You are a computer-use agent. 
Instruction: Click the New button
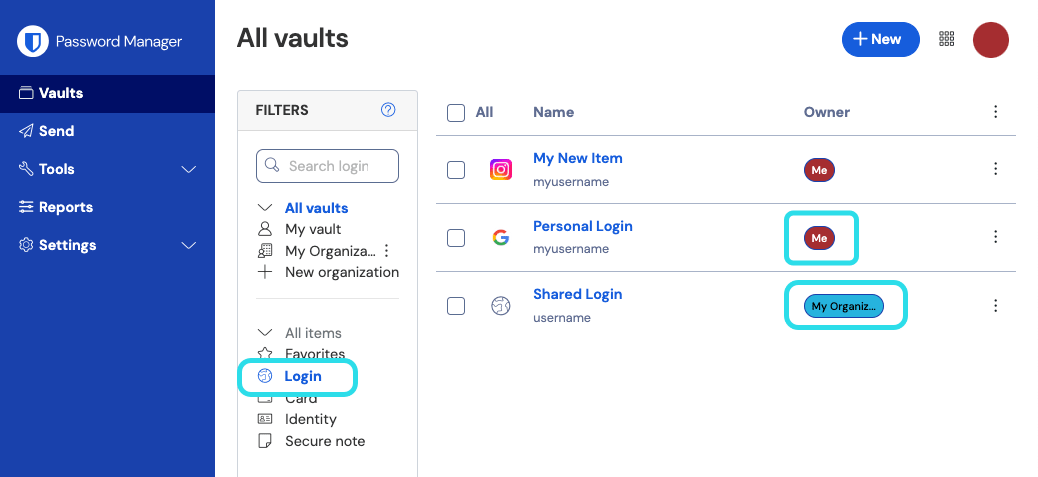pos(880,40)
